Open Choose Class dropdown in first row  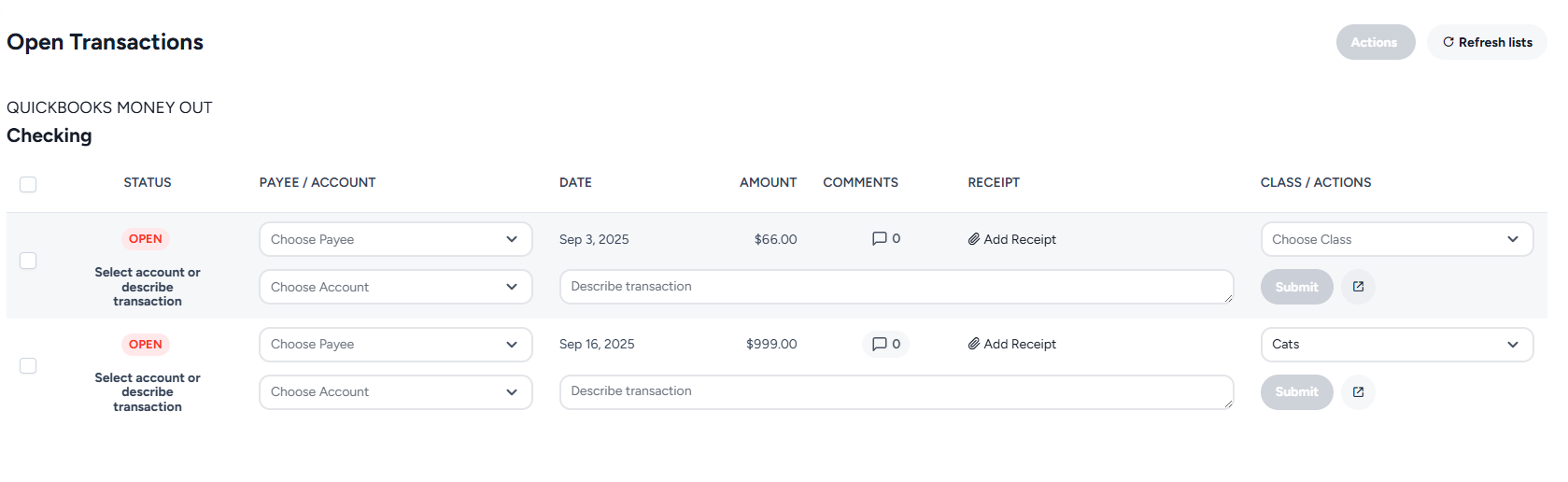[x=1397, y=239]
